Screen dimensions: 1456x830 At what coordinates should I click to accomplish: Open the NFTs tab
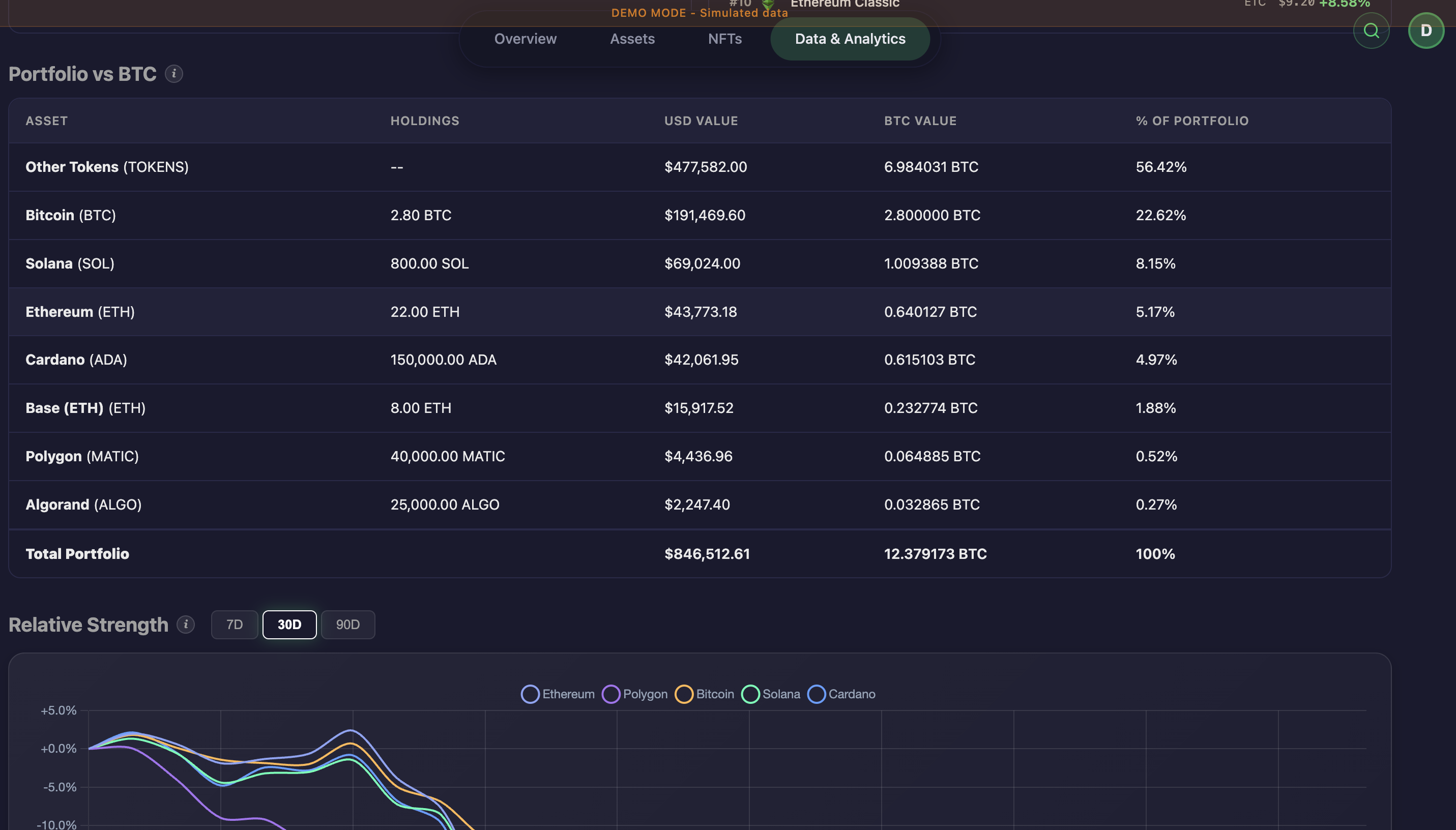pyautogui.click(x=724, y=38)
